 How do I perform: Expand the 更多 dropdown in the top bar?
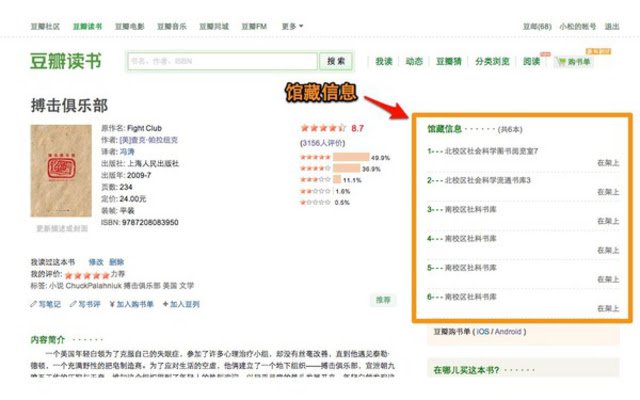point(292,27)
